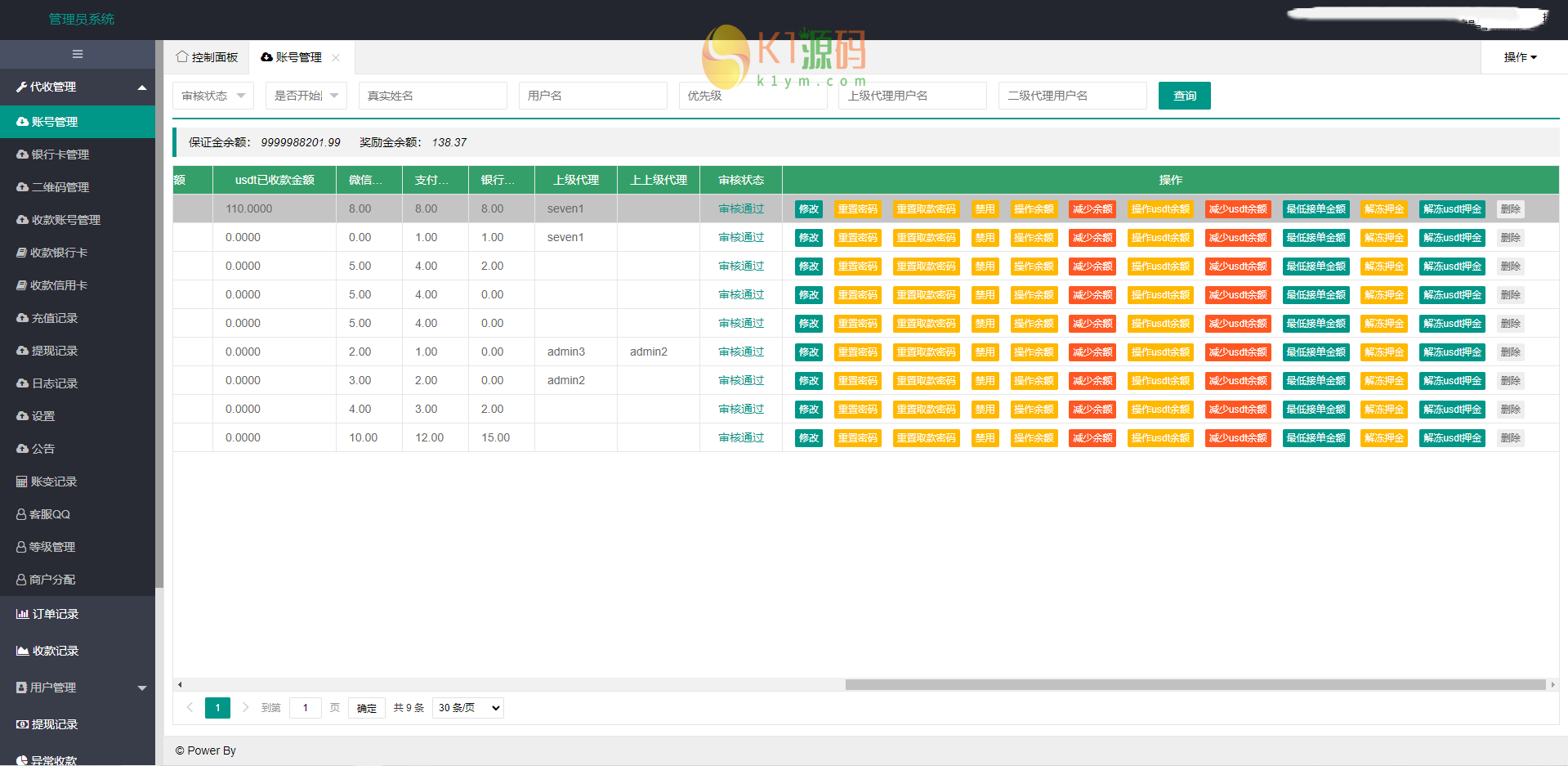This screenshot has width=1568, height=766.
Task: Open the 审核状态 filter dropdown
Action: coord(212,96)
